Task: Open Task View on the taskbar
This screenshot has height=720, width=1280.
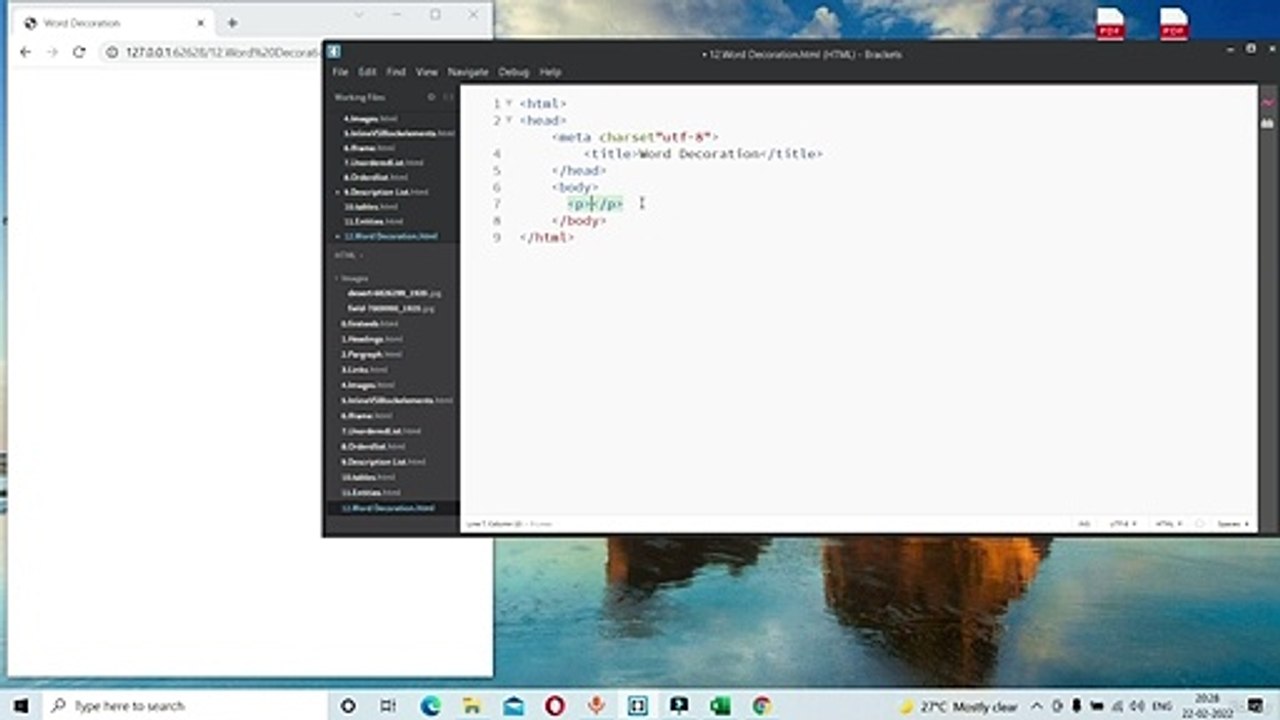Action: coord(388,706)
